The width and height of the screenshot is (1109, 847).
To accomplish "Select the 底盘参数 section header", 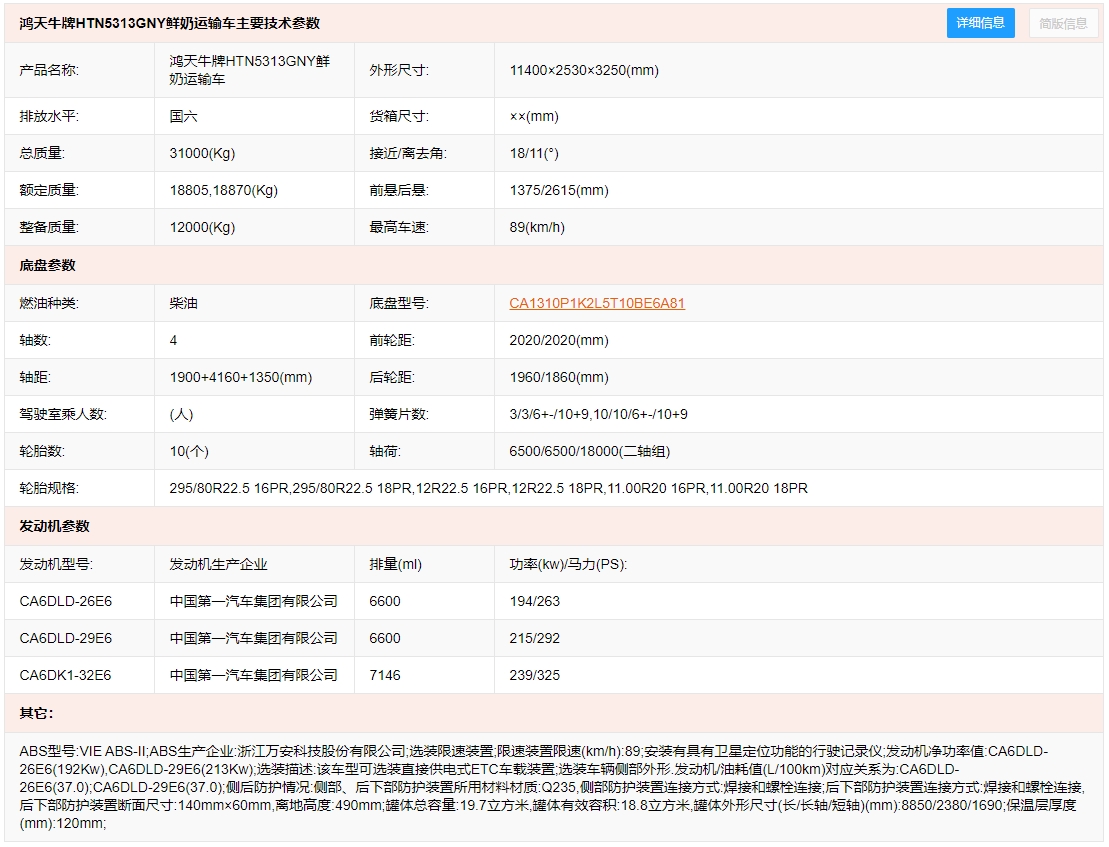I will click(47, 265).
